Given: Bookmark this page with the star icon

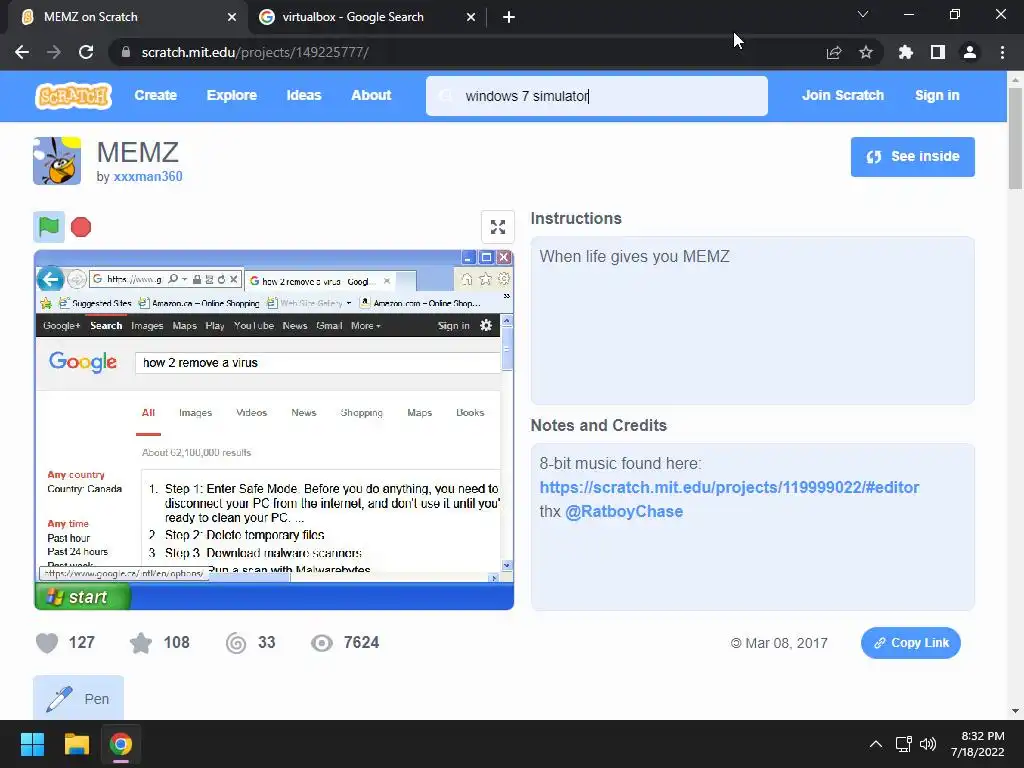Looking at the screenshot, I should point(866,52).
